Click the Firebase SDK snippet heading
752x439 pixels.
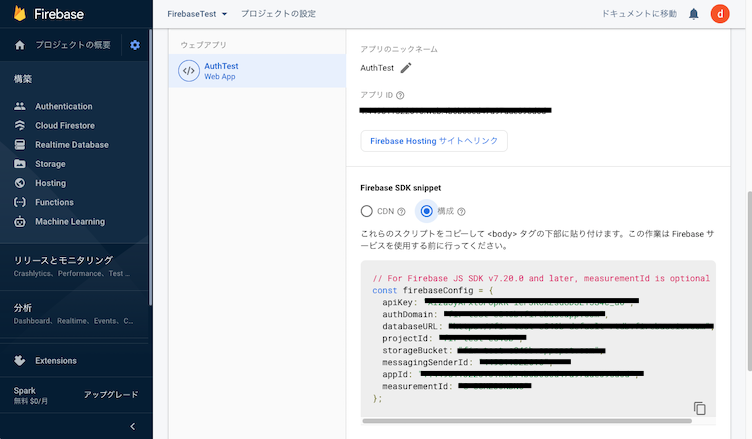400,188
